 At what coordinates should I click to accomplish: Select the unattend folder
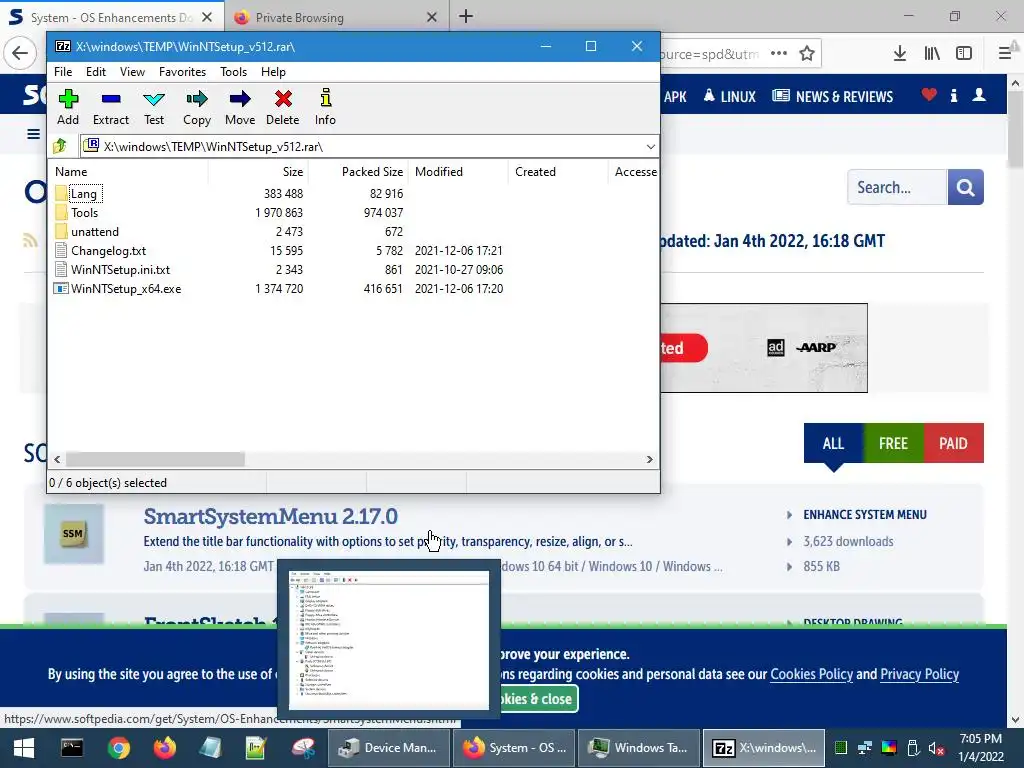(95, 231)
